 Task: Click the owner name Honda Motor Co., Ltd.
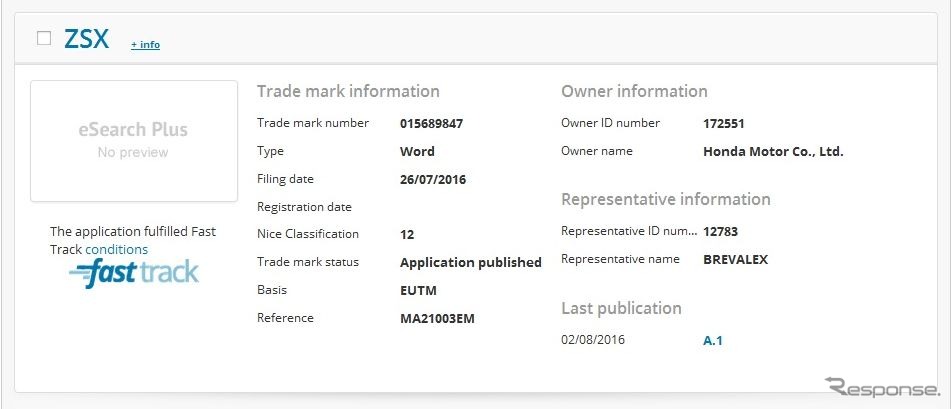(x=773, y=152)
